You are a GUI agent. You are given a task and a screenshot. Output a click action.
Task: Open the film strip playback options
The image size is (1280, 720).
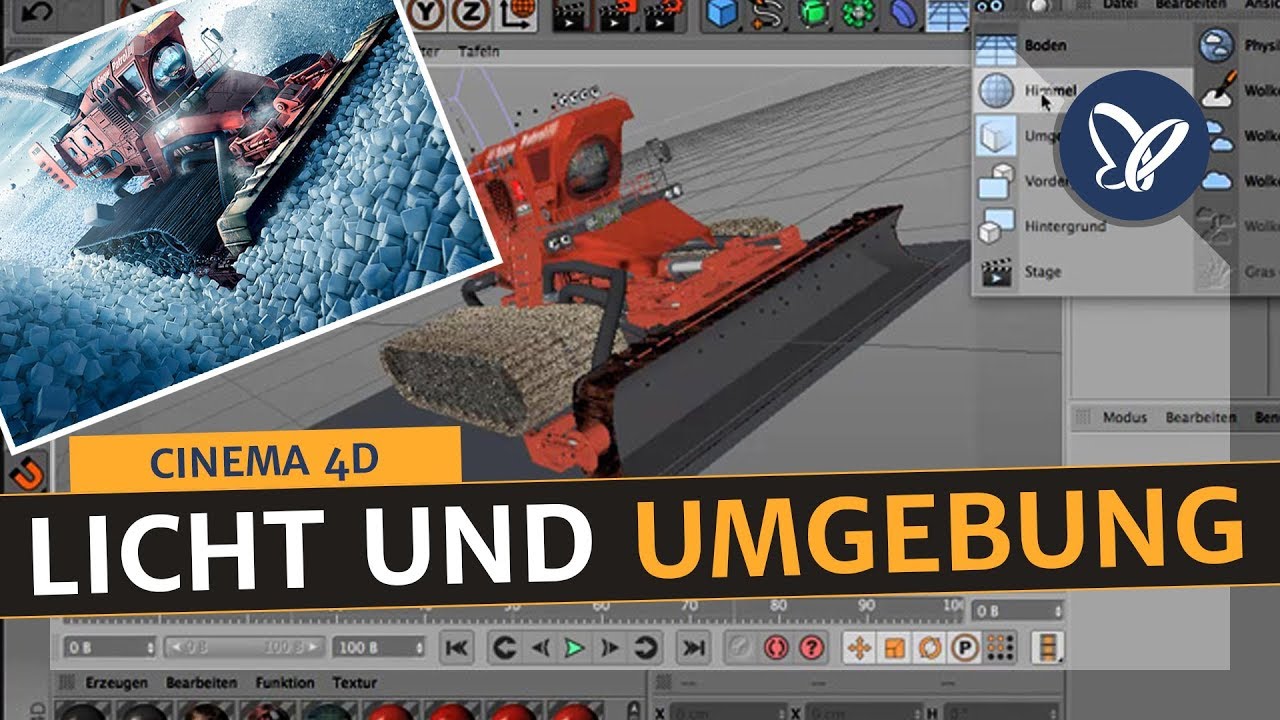(1048, 648)
